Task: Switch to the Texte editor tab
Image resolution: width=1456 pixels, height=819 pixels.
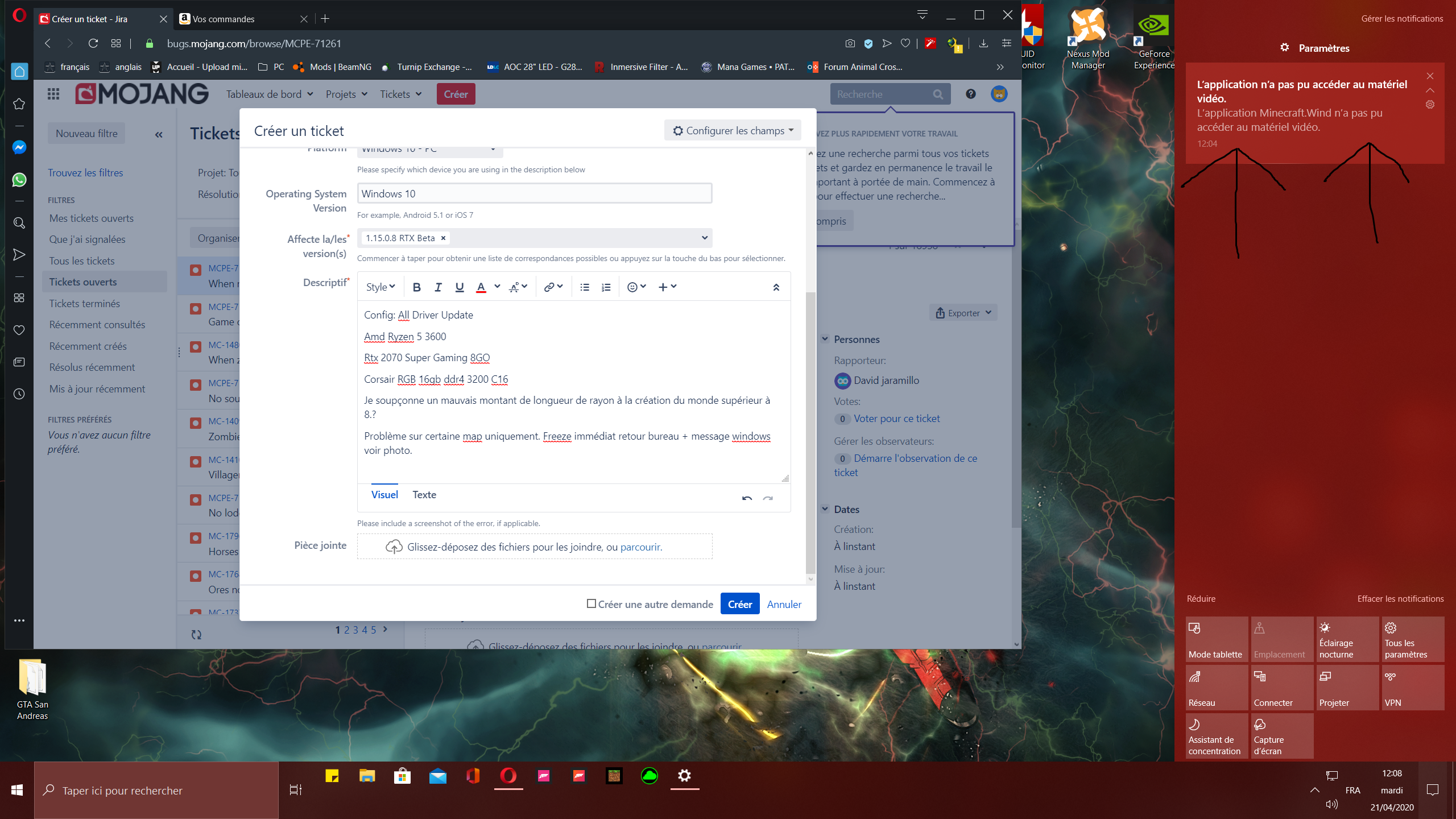Action: click(x=424, y=495)
